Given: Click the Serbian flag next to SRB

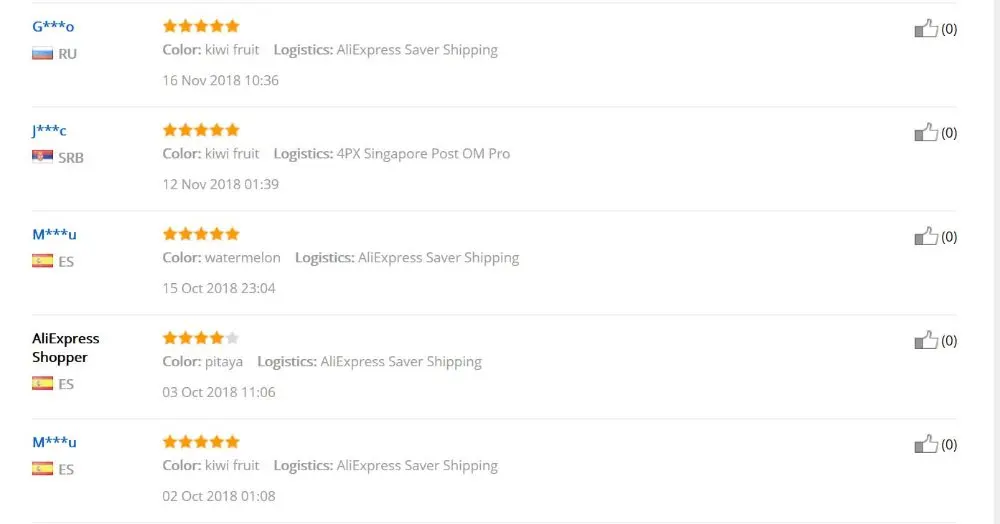Looking at the screenshot, I should pyautogui.click(x=43, y=157).
